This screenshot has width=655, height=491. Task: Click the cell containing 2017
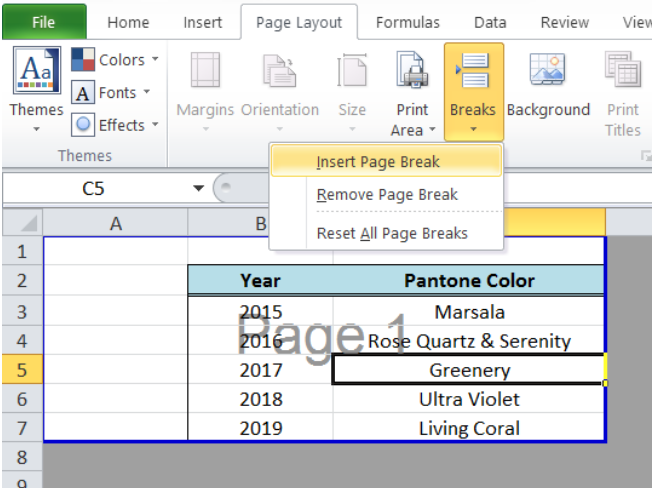coord(261,370)
